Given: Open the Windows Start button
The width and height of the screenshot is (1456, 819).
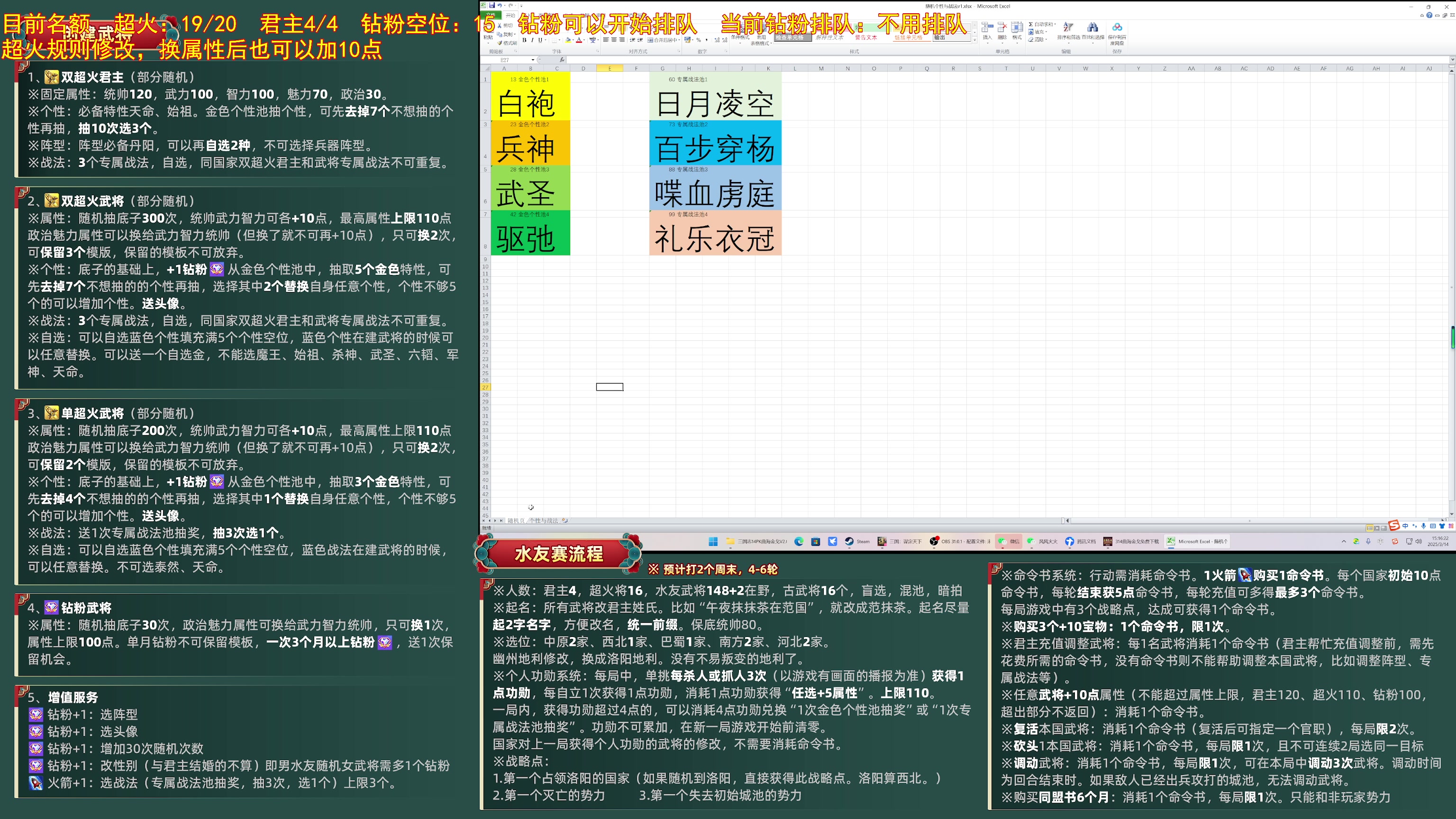Looking at the screenshot, I should point(713,541).
